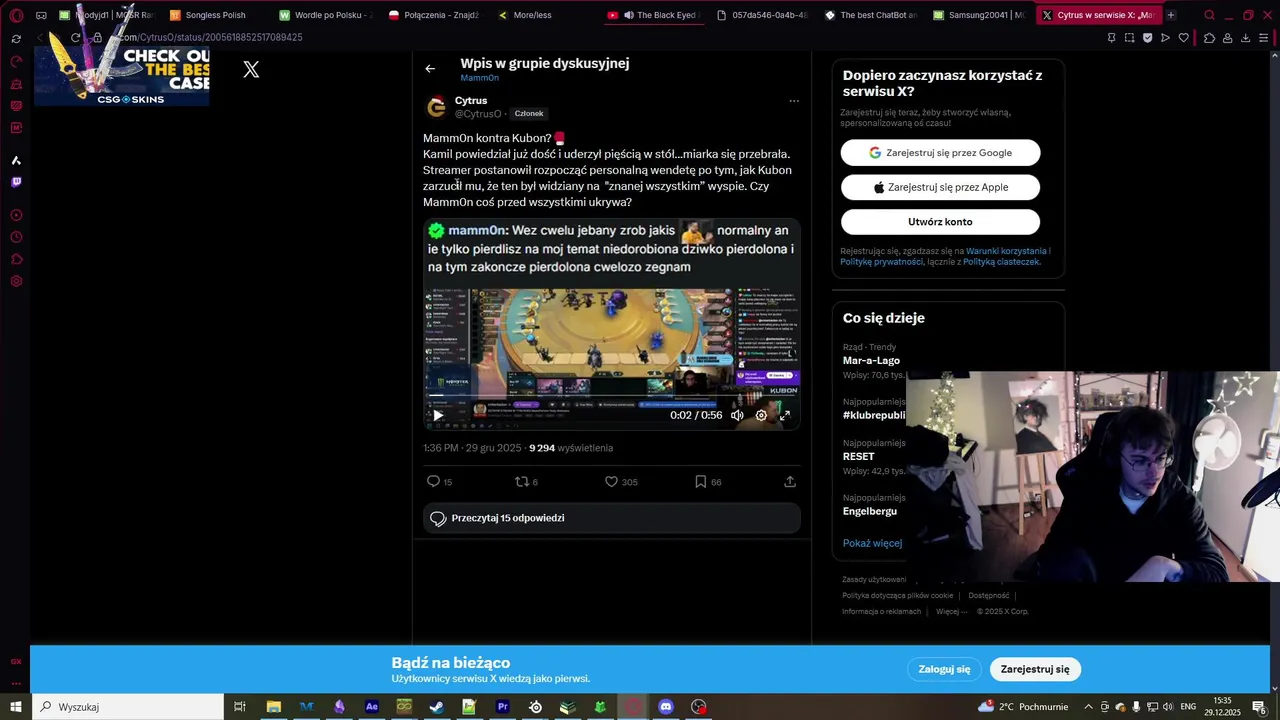Open the MammOn group link
Viewport: 1280px width, 720px height.
coord(480,78)
